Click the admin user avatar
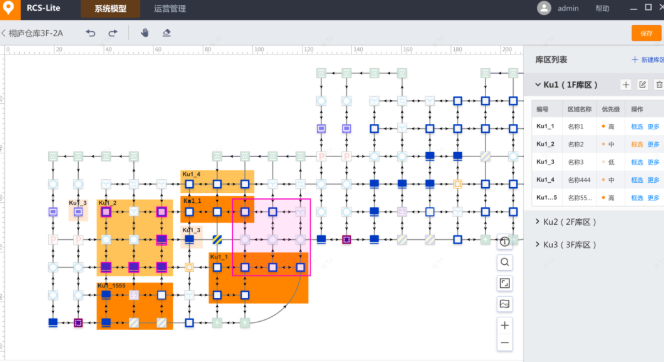This screenshot has height=362, width=664. [544, 8]
